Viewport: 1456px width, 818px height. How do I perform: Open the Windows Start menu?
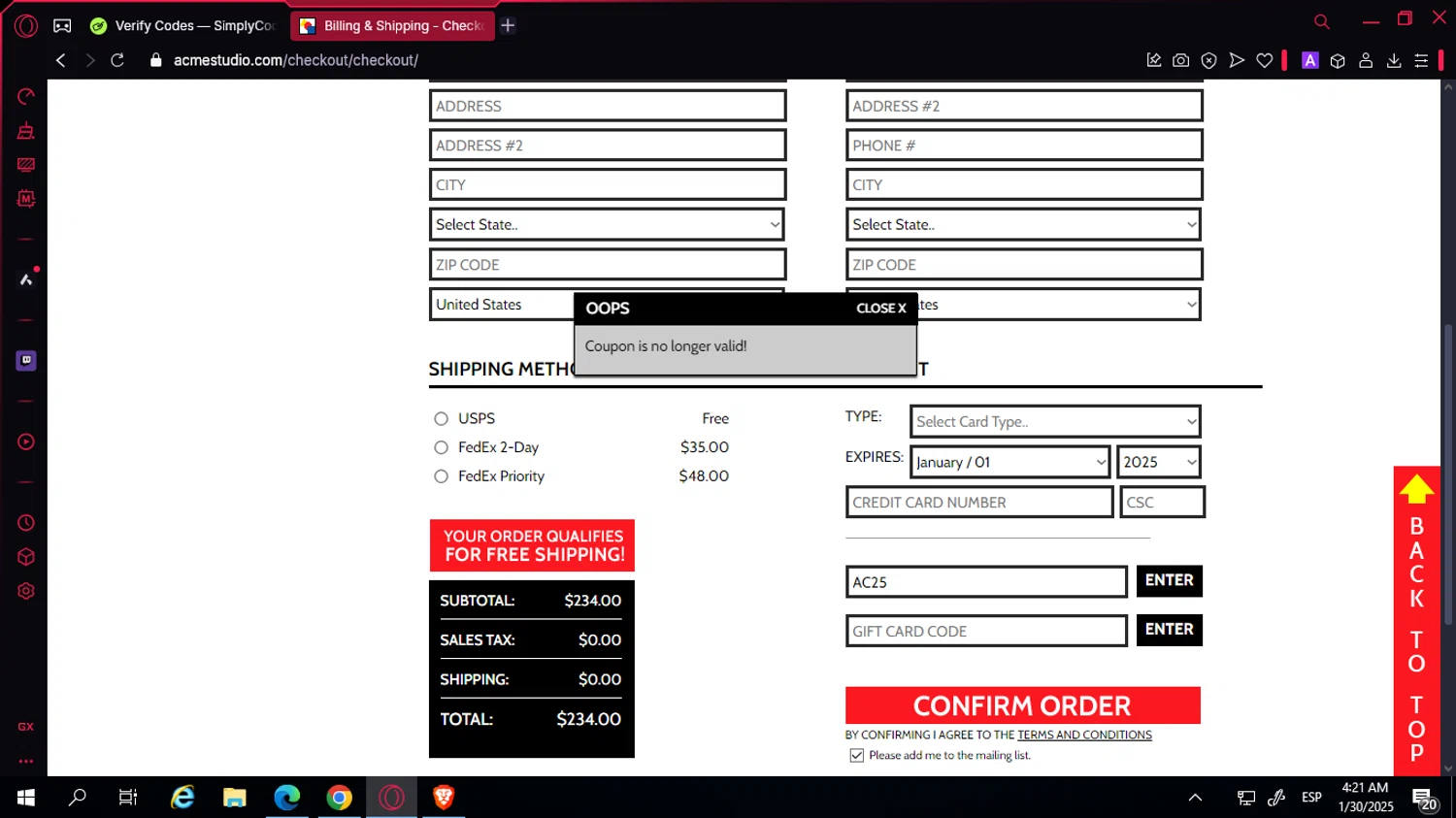pos(26,798)
